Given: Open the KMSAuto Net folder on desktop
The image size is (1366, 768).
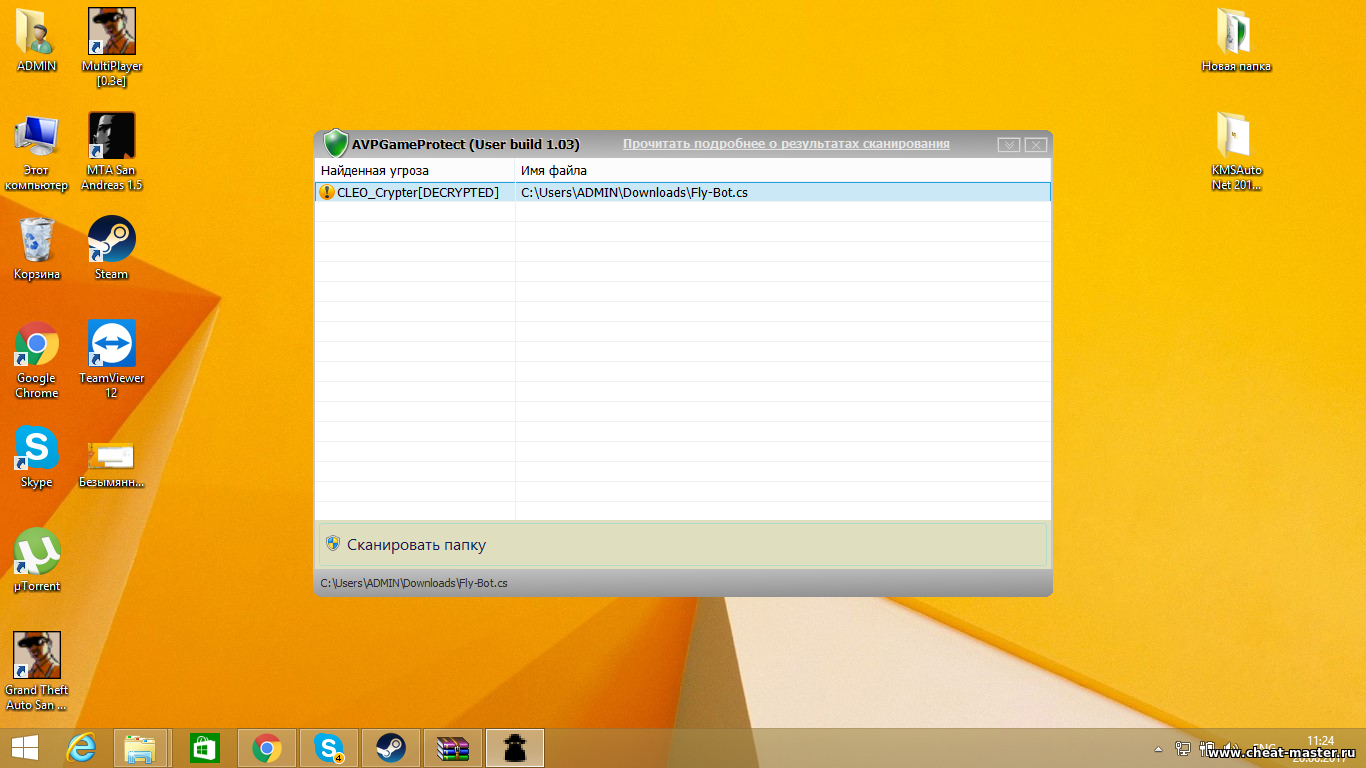Looking at the screenshot, I should [x=1236, y=144].
